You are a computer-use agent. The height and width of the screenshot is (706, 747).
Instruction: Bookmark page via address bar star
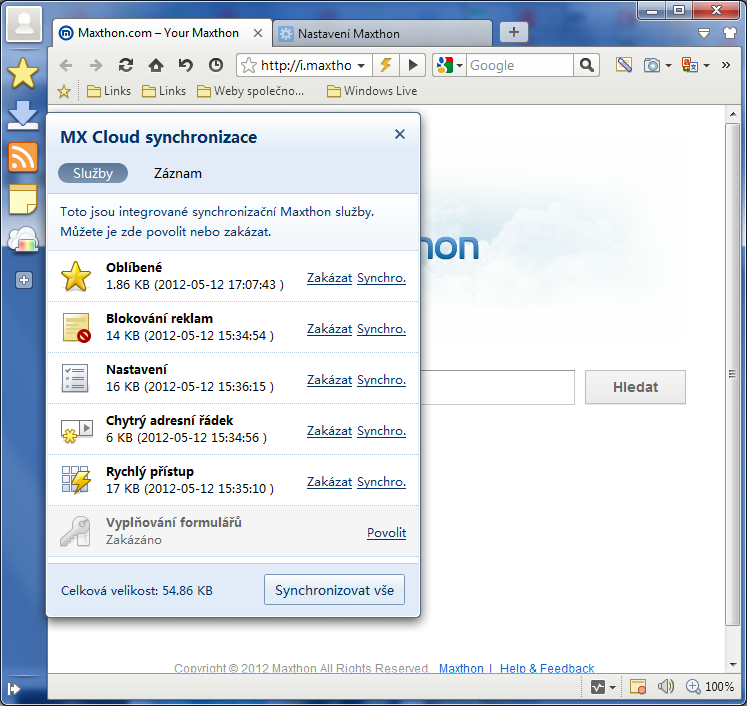[249, 65]
